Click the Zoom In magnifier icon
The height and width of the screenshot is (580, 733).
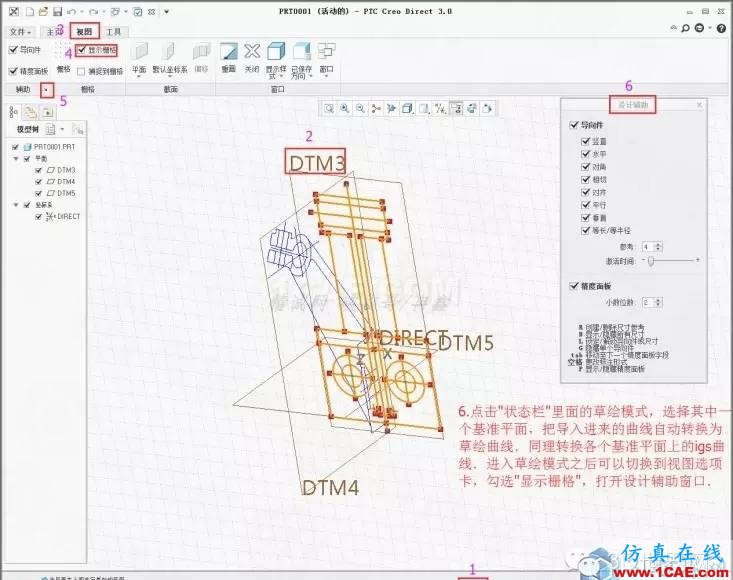coord(345,108)
